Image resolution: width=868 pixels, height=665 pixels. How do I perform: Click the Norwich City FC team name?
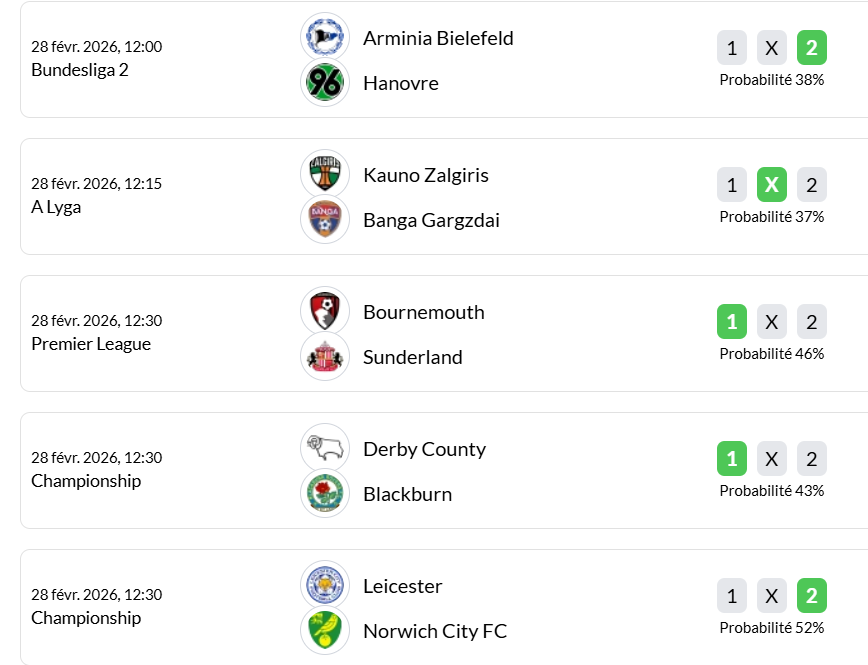[x=435, y=631]
